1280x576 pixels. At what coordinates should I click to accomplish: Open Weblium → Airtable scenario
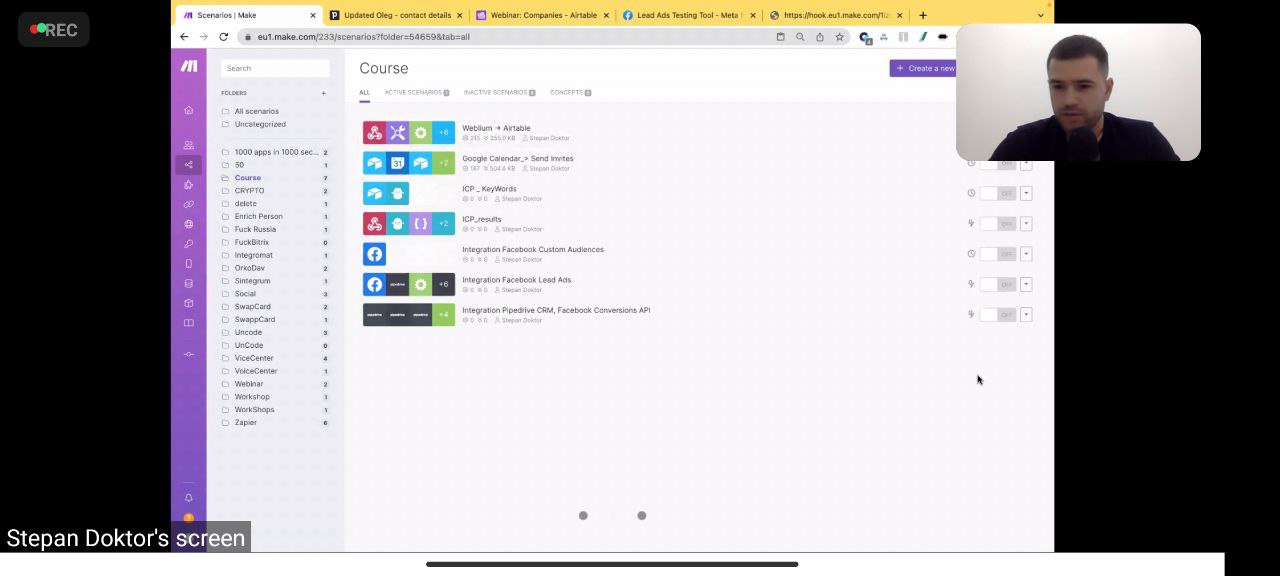(496, 128)
